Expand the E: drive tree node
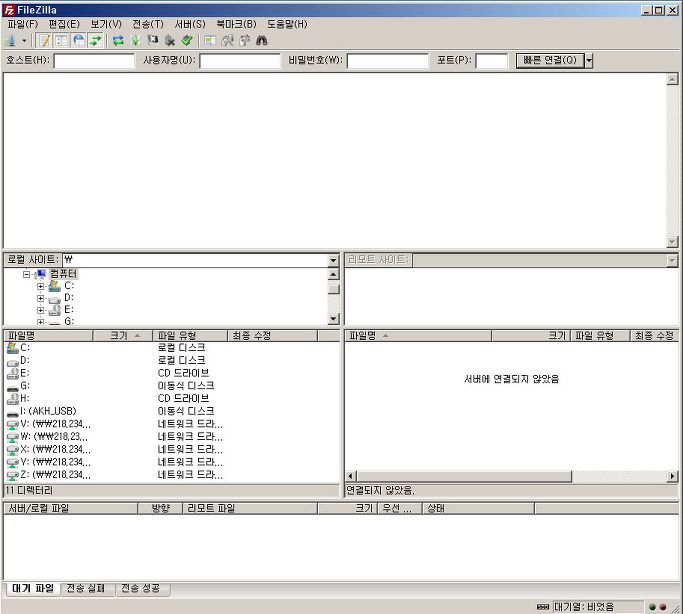The width and height of the screenshot is (683, 614). point(41,310)
